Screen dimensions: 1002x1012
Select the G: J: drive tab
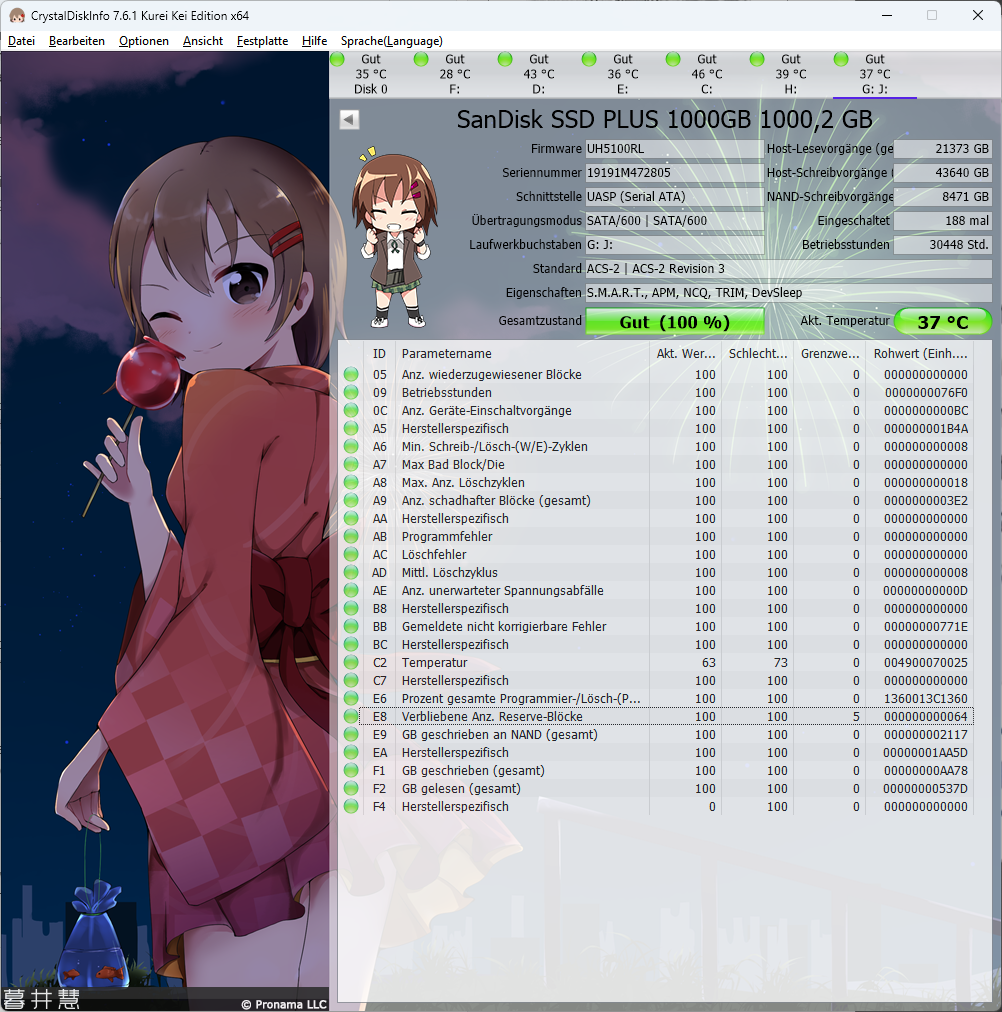click(874, 74)
